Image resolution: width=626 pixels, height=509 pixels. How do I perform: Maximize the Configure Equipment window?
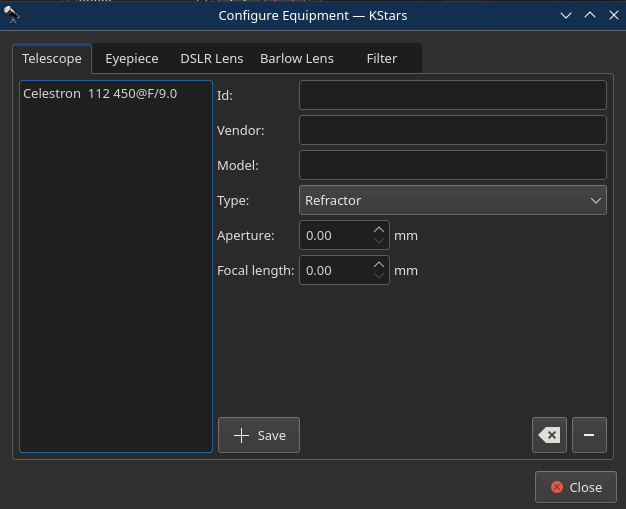coord(590,16)
